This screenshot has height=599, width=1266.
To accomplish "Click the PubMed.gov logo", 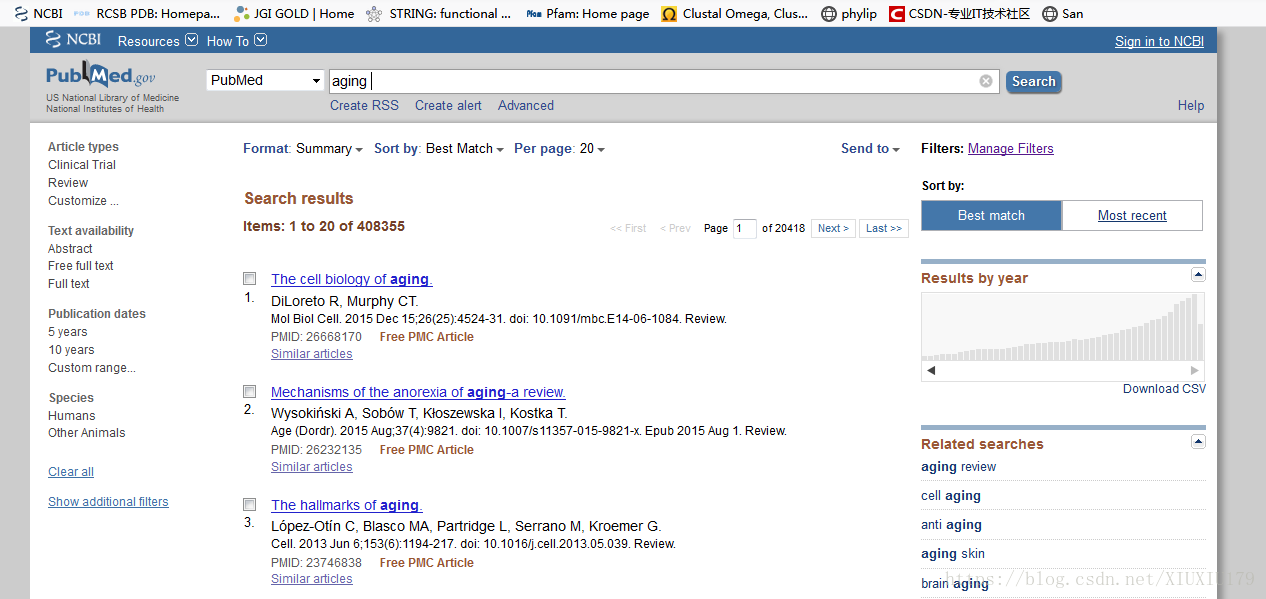I will 100,76.
